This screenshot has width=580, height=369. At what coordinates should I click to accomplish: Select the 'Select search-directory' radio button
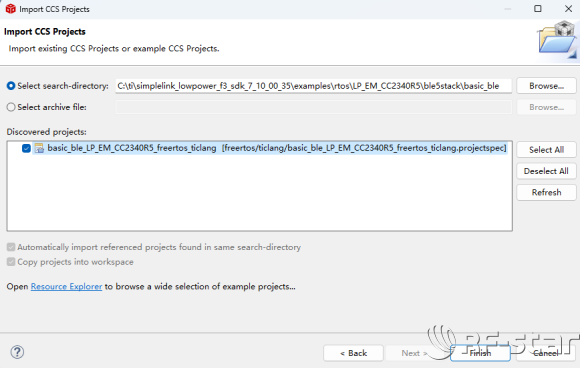pyautogui.click(x=11, y=86)
